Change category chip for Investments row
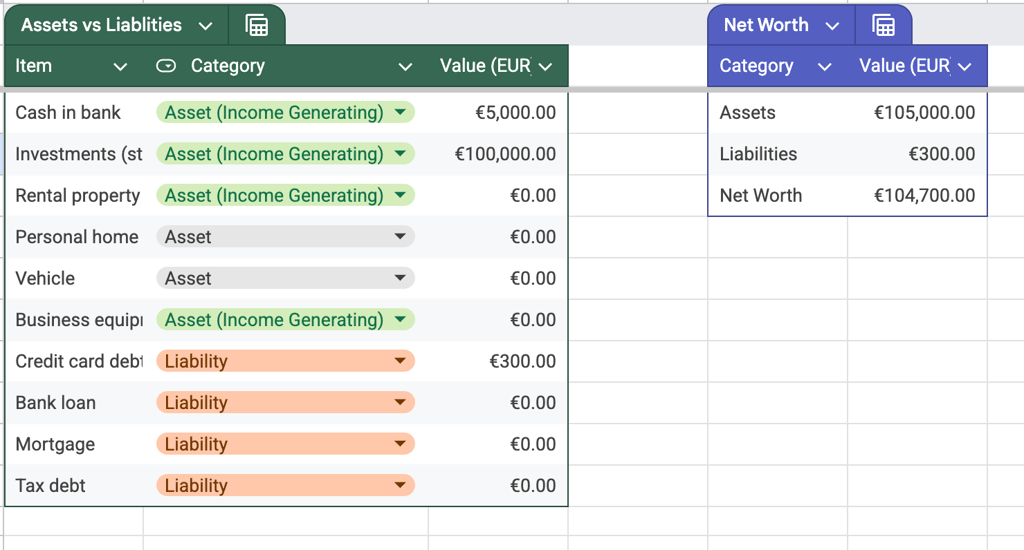1024x550 pixels. point(285,154)
